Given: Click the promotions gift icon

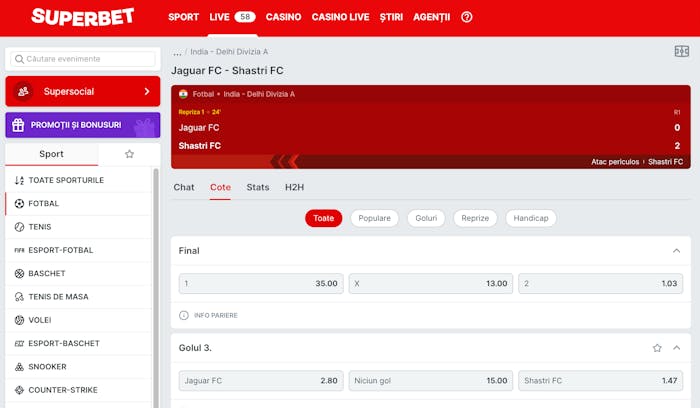Looking at the screenshot, I should point(18,125).
